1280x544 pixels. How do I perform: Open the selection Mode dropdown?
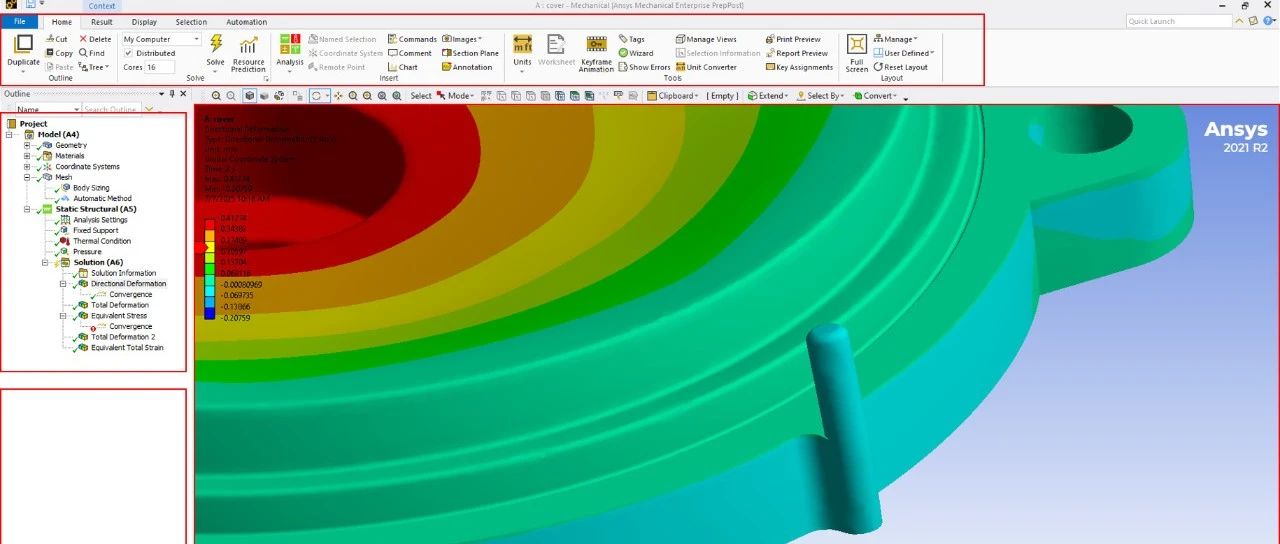455,96
